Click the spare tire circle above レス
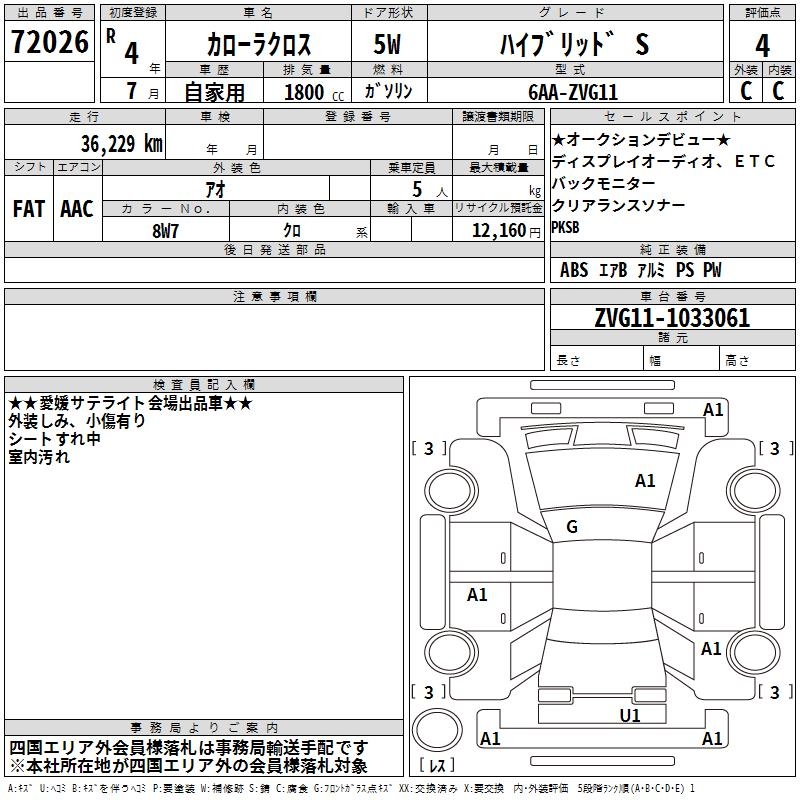Viewport: 800px width, 800px height. pos(437,730)
